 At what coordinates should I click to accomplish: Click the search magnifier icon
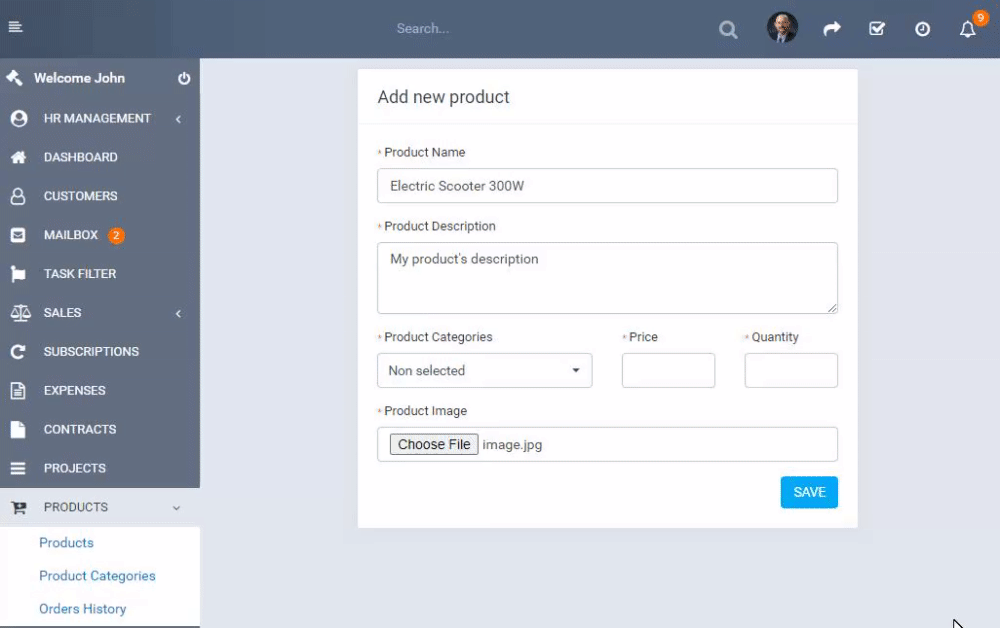(x=728, y=29)
